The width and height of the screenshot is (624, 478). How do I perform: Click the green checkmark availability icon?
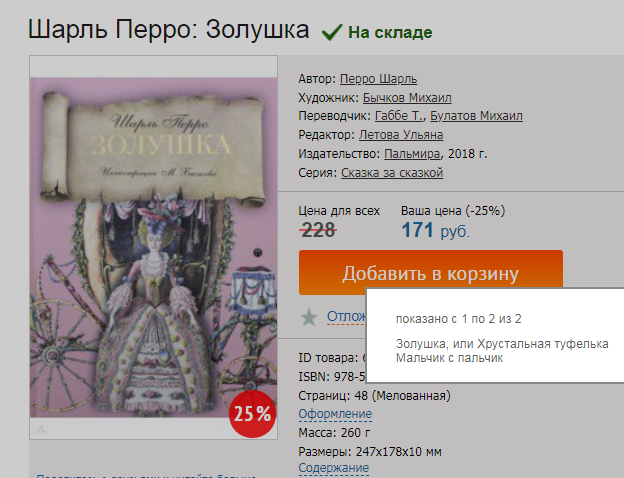[x=331, y=32]
